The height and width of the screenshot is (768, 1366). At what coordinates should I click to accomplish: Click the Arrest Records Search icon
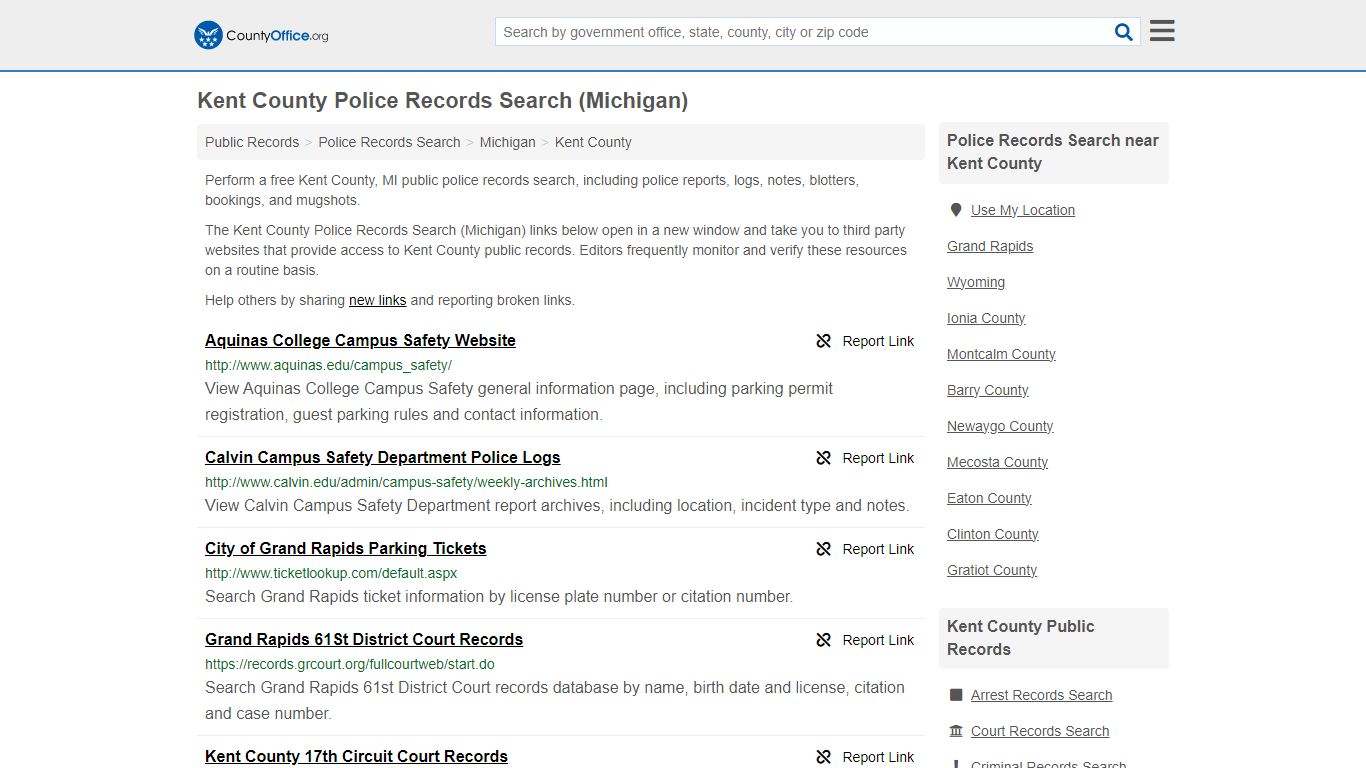point(956,695)
